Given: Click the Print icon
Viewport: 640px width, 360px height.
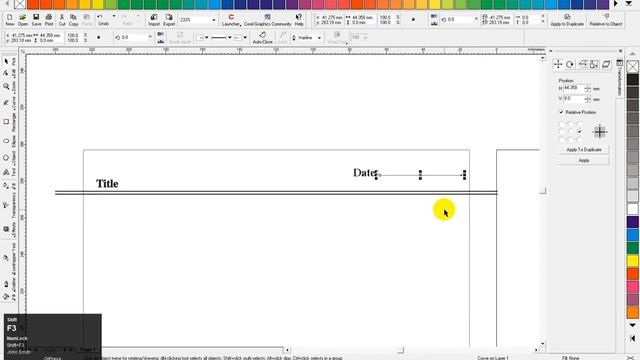Looking at the screenshot, I should click(x=49, y=20).
